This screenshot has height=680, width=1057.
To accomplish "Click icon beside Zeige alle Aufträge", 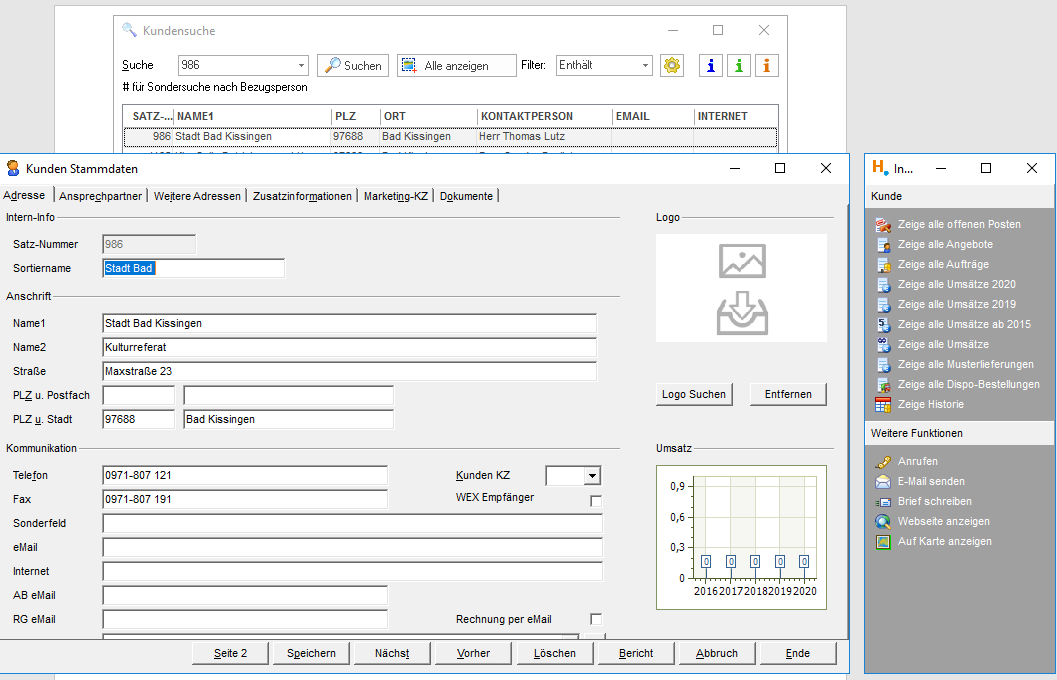I will [883, 265].
